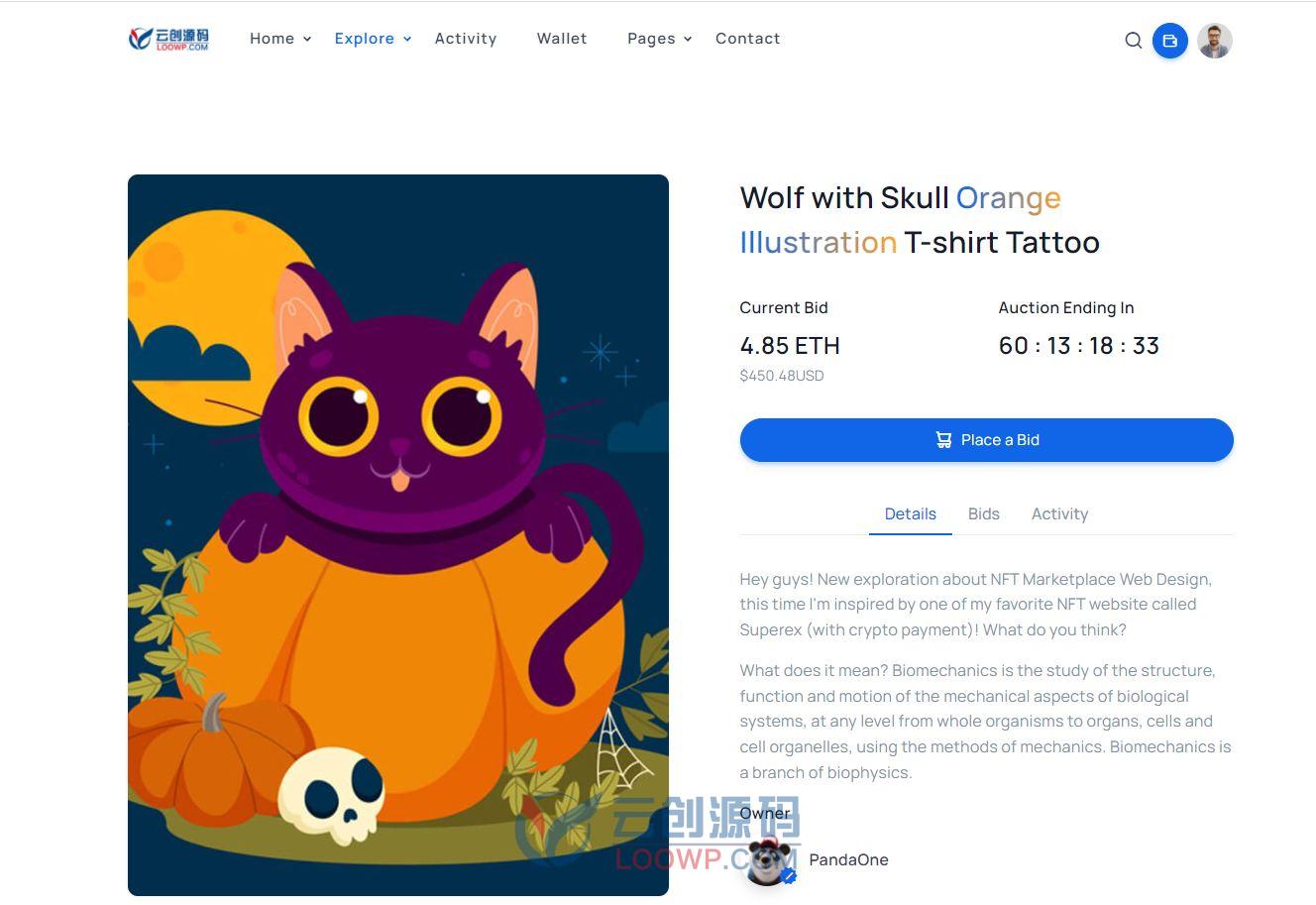Switch to the Bids tab
Screen dimensions: 1316x905
984,513
